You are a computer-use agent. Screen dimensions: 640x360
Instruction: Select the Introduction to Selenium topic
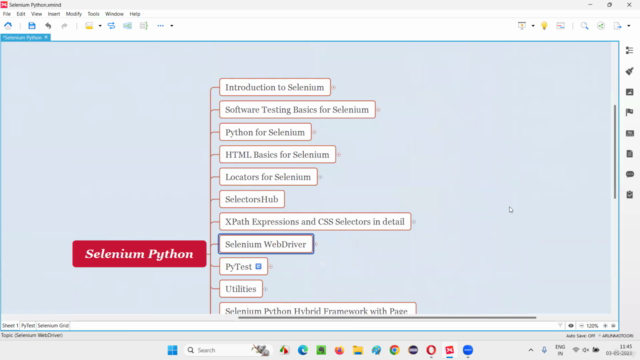(275, 87)
